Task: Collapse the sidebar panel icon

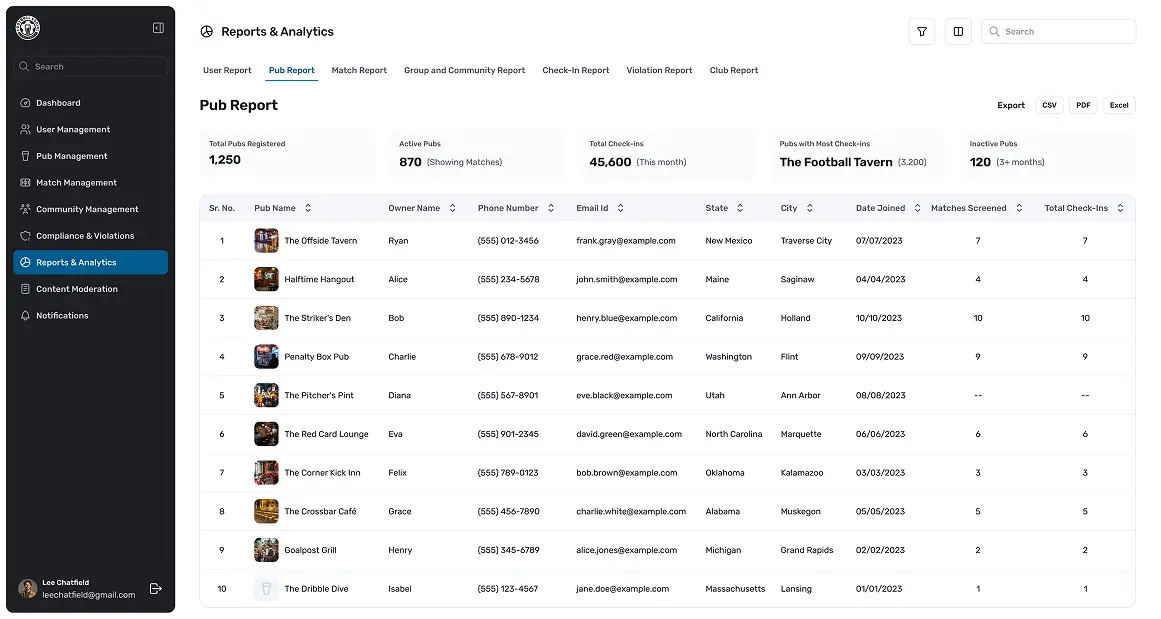Action: click(x=158, y=28)
